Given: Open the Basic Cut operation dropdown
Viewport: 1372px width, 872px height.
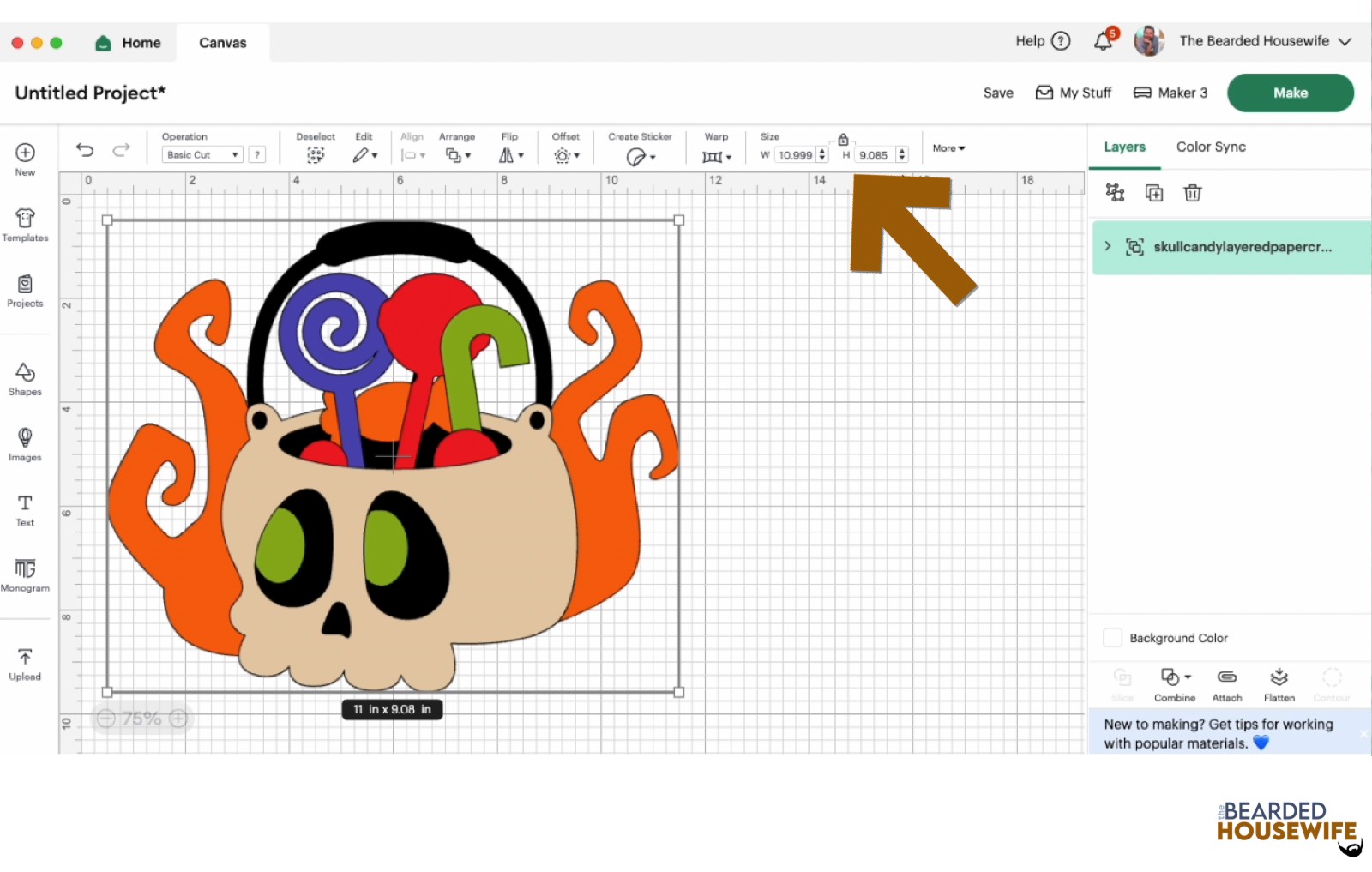Looking at the screenshot, I should (201, 154).
